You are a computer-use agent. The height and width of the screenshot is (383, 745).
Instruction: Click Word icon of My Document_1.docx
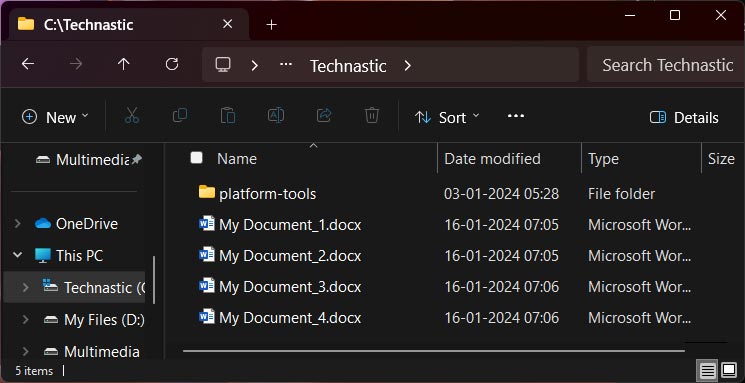[207, 224]
